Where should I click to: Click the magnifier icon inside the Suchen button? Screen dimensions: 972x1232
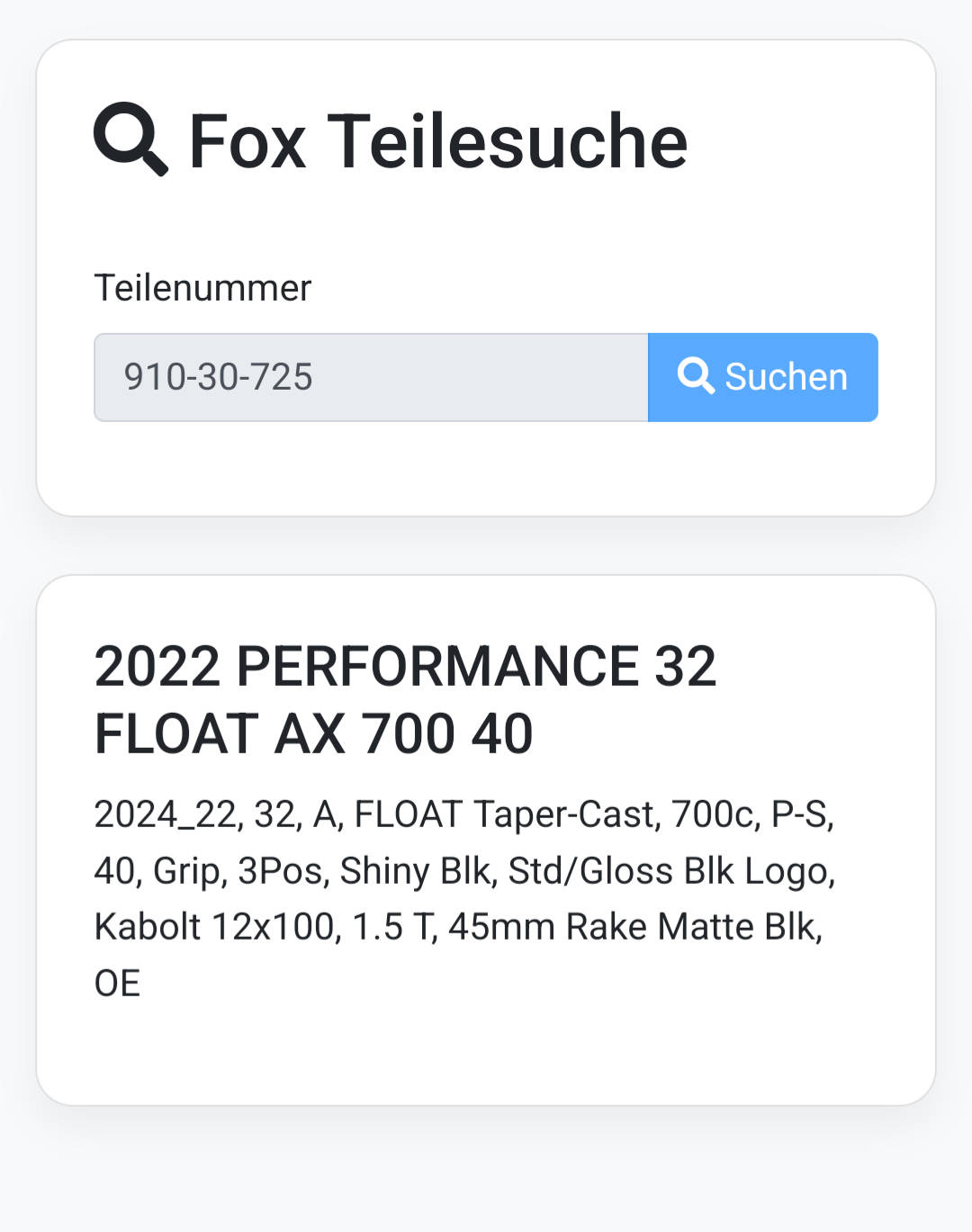point(696,376)
